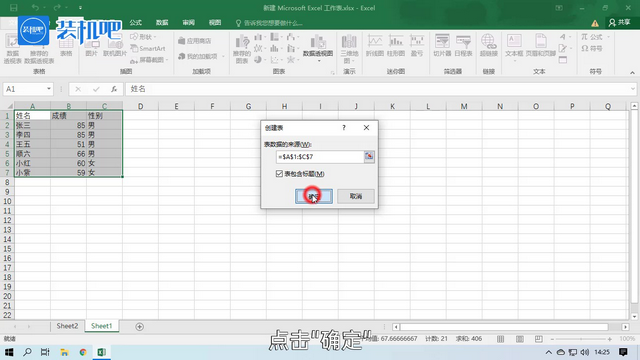Click the table data source range field
Viewport: 640px width, 360px height.
coord(320,157)
